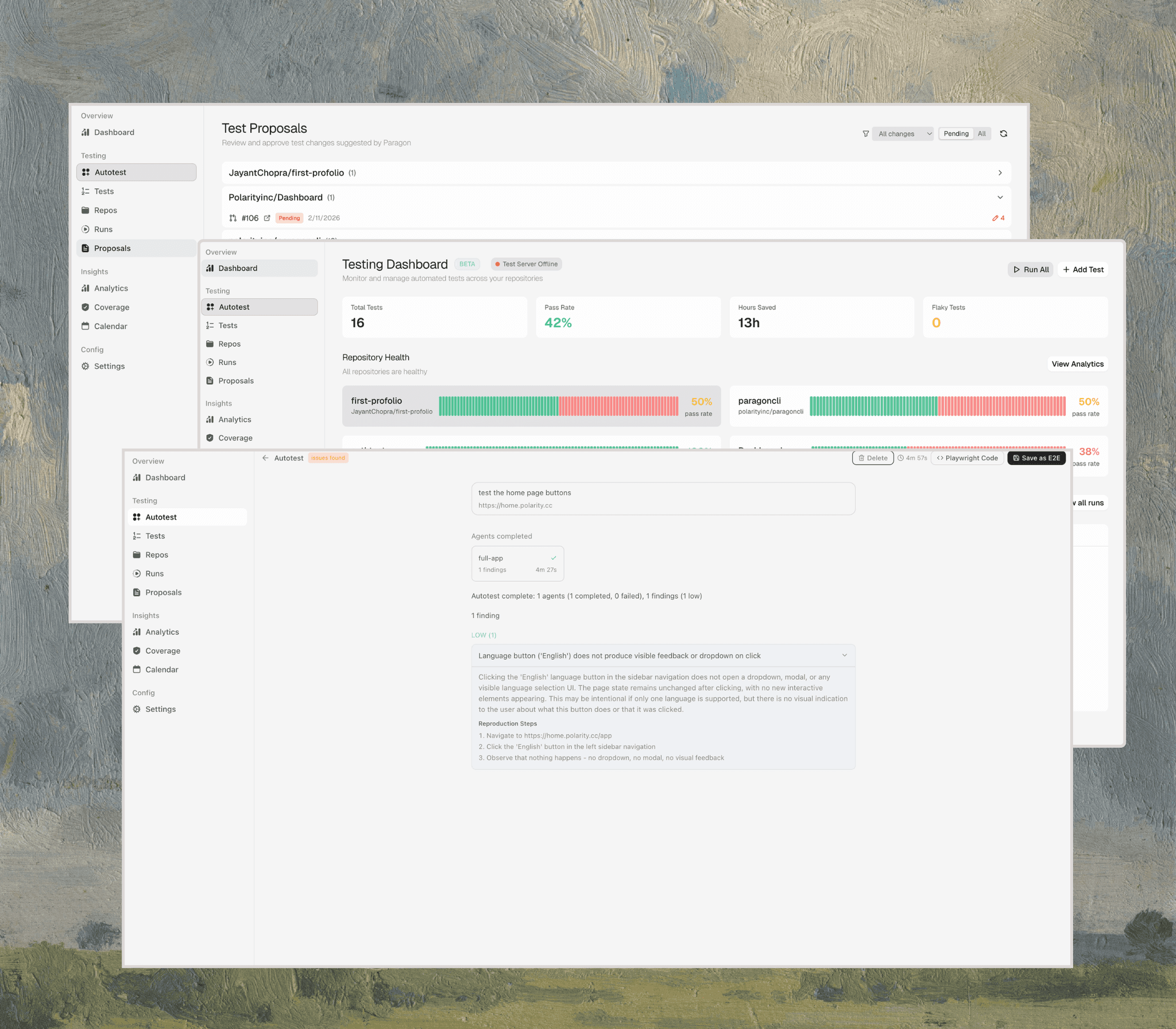Go to Runs in the top-left sidebar

103,229
